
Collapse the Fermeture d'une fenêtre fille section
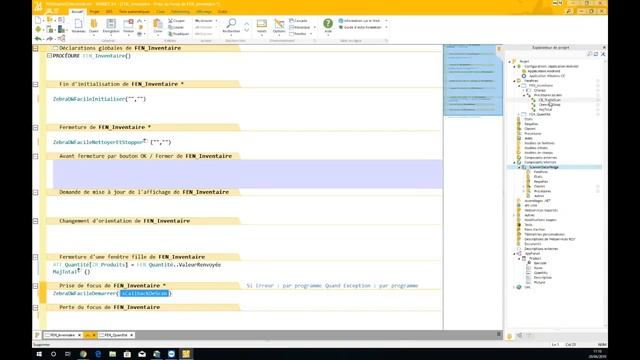(x=36, y=257)
